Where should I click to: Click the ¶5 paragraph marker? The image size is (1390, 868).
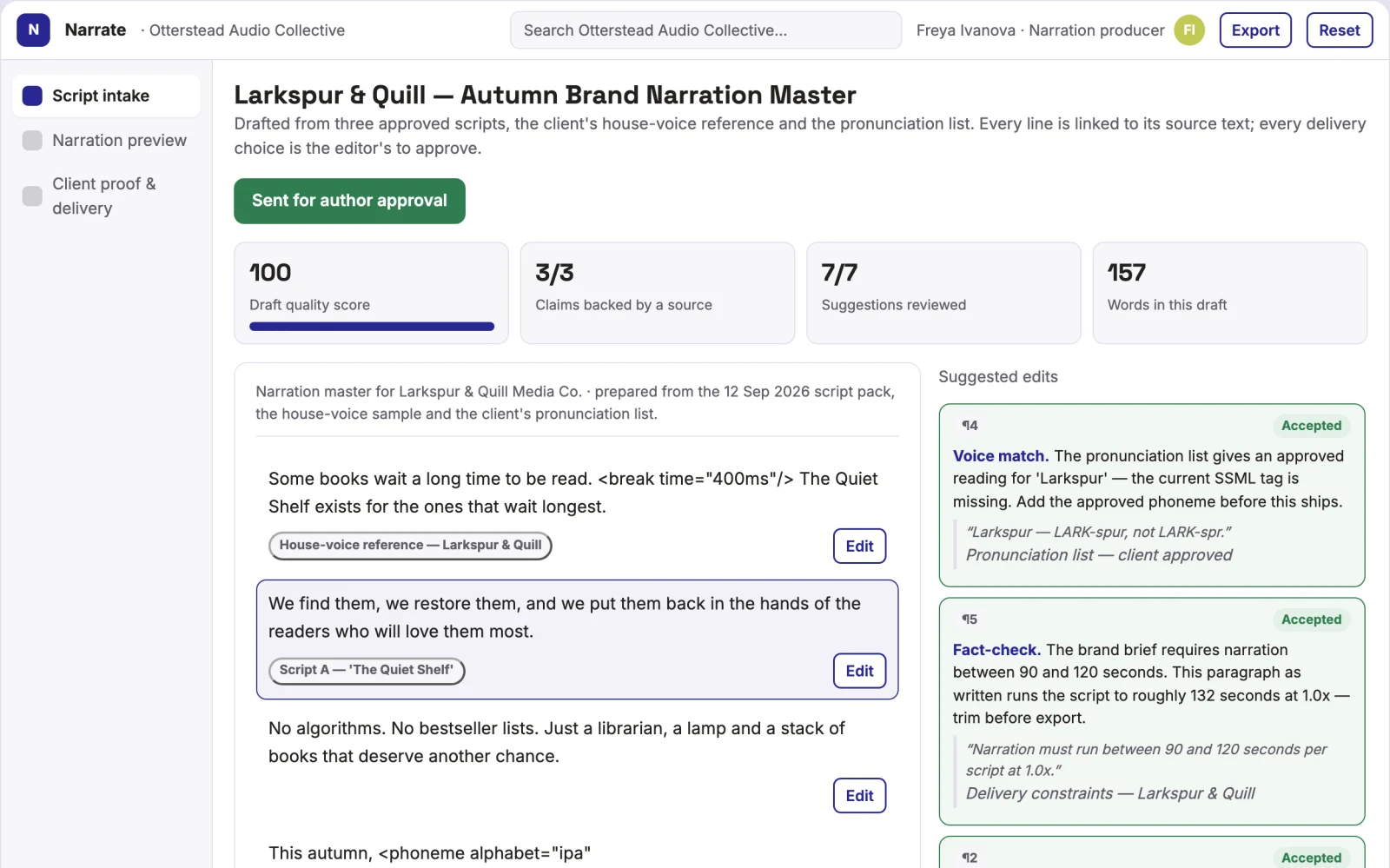pyautogui.click(x=970, y=620)
